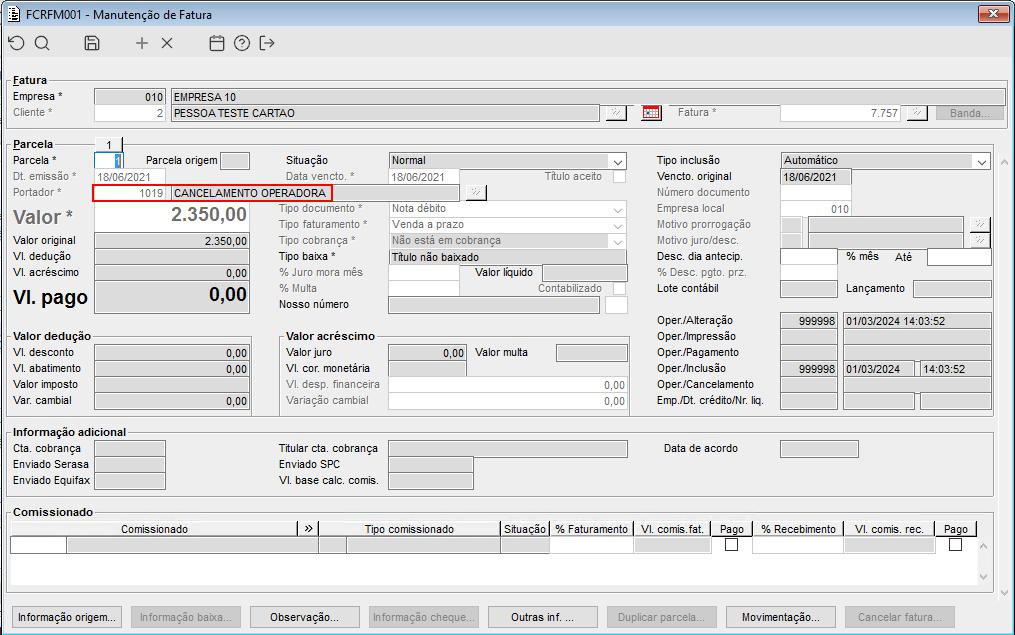Exit the form with the door-arrow icon
1015x635 pixels.
pyautogui.click(x=267, y=43)
